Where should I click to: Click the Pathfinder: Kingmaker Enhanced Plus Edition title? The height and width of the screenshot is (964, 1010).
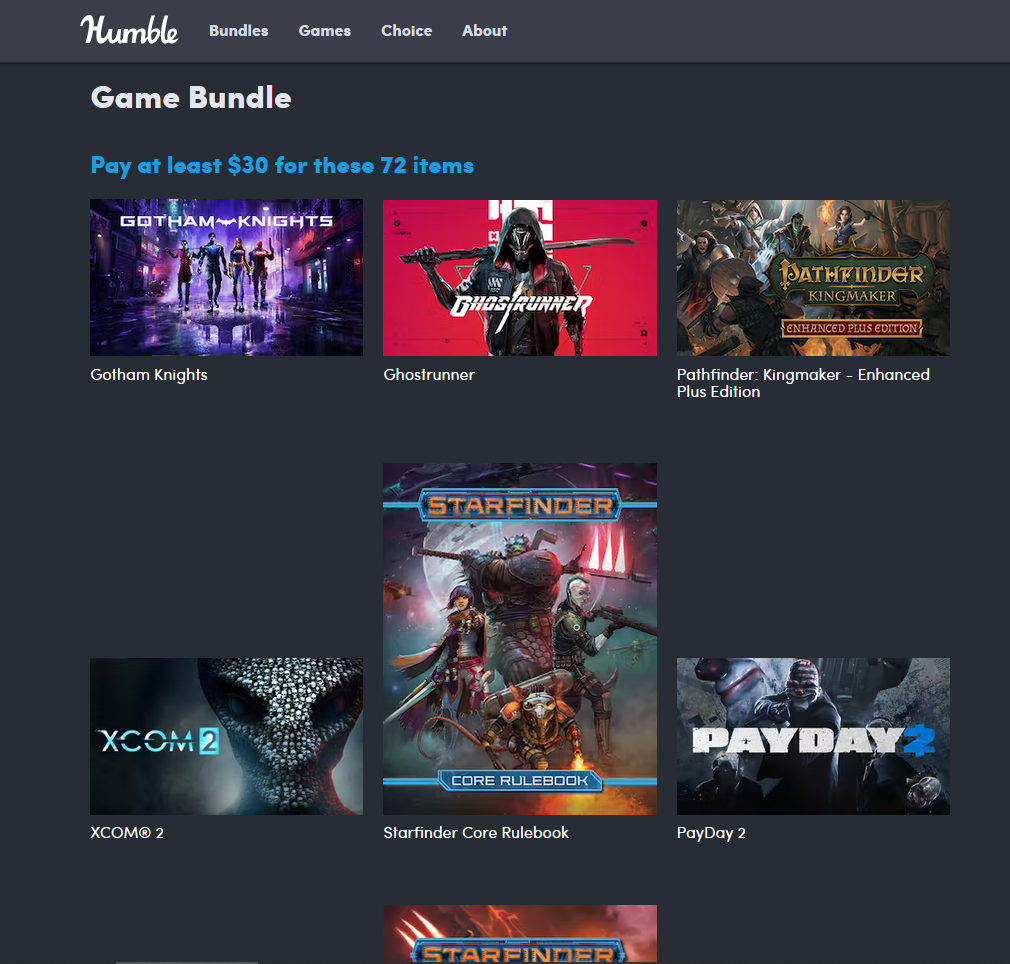803,383
